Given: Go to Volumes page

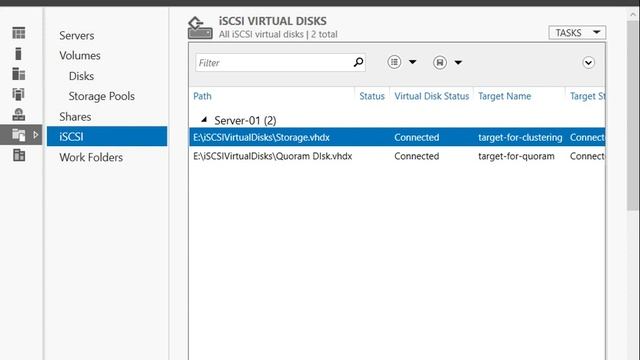Looking at the screenshot, I should 80,56.
